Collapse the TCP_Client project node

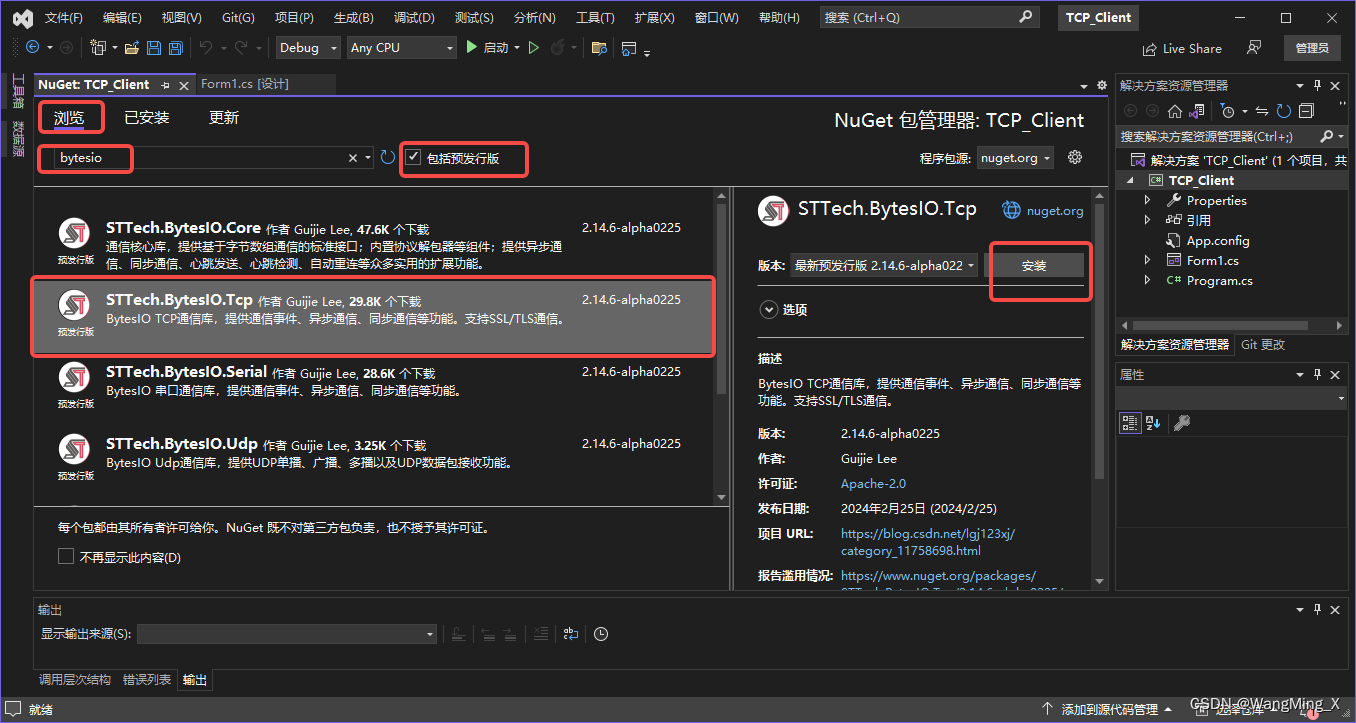(x=1131, y=181)
